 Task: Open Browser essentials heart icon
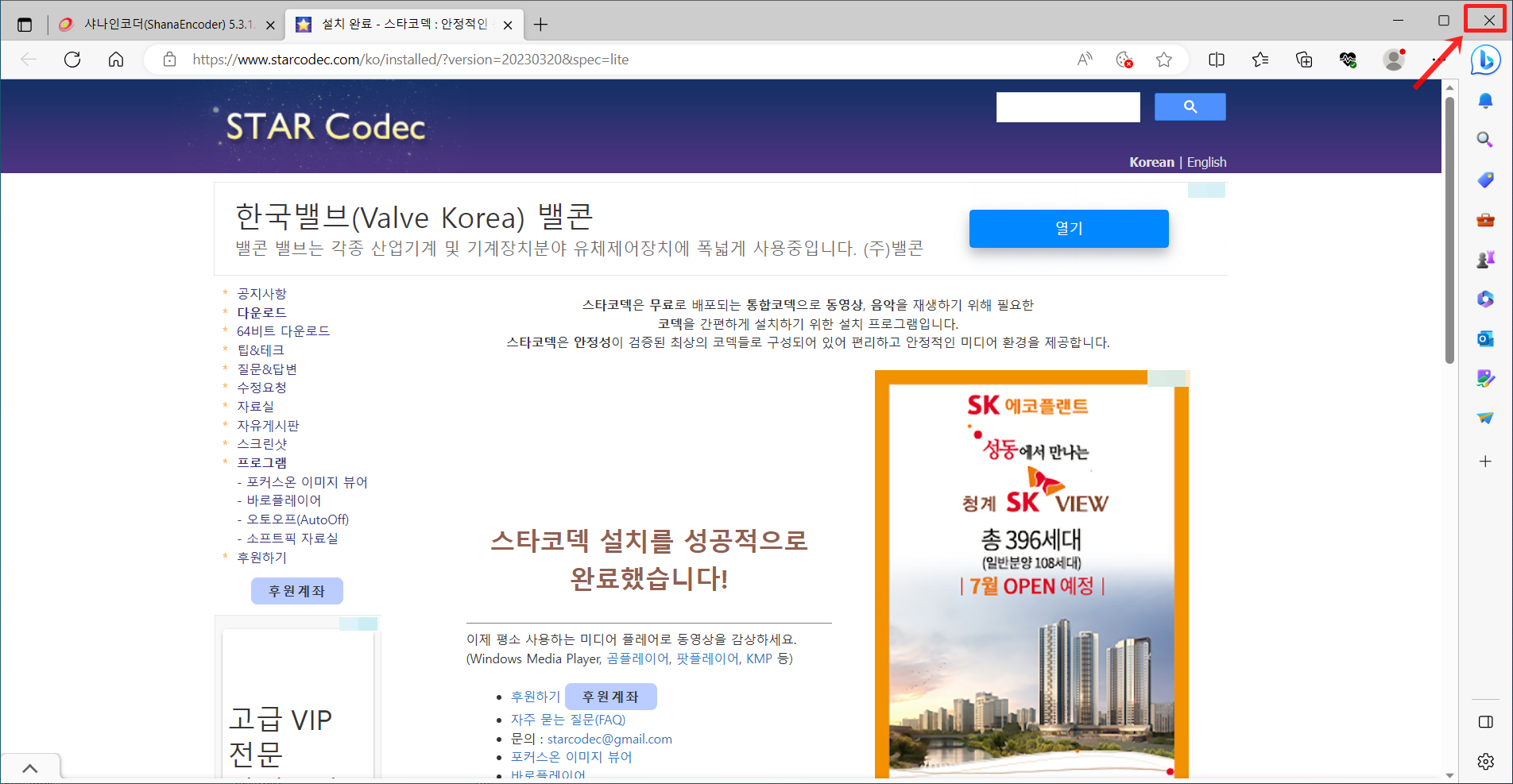pos(1348,60)
